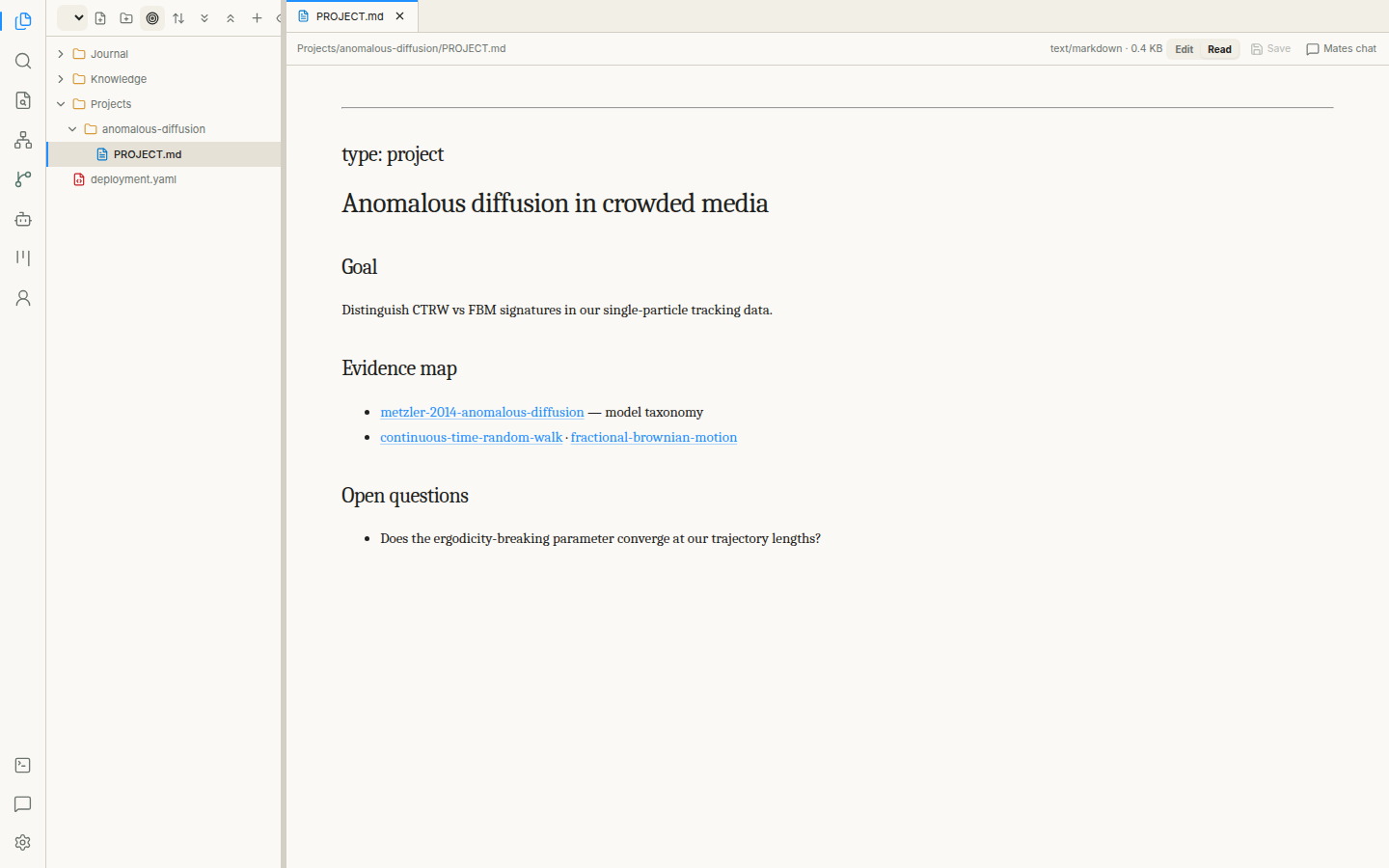Viewport: 1389px width, 868px height.
Task: Open deployment.yaml in the file tree
Action: pyautogui.click(x=164, y=179)
